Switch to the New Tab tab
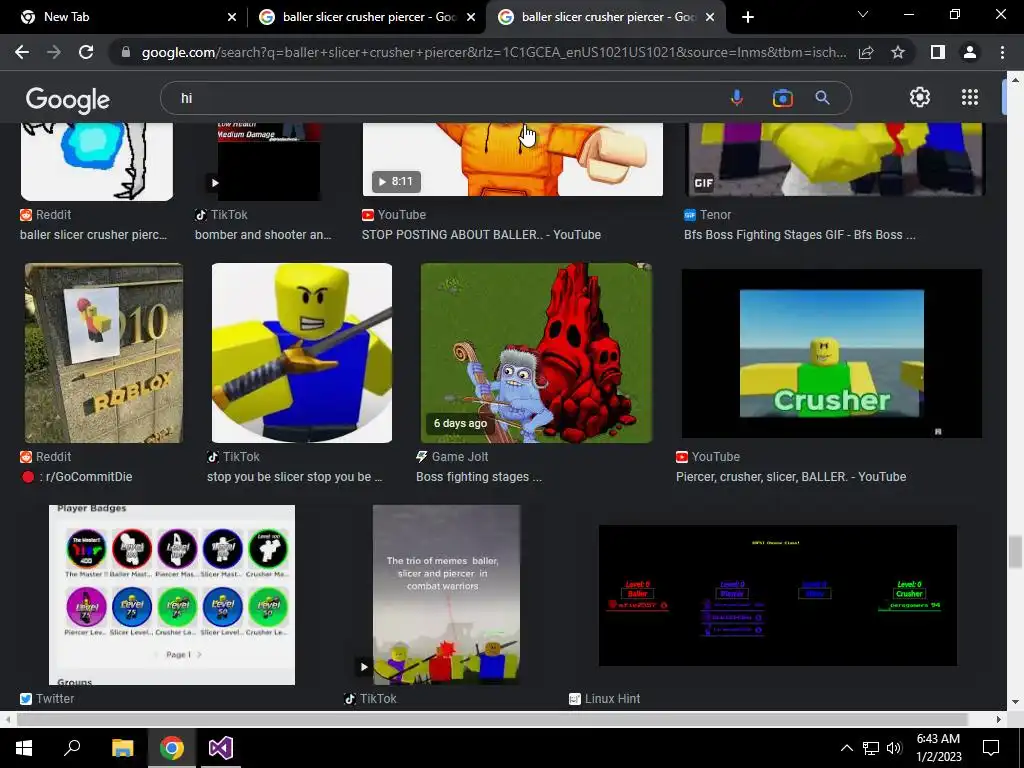Screen dimensions: 1024x768 coord(124,17)
